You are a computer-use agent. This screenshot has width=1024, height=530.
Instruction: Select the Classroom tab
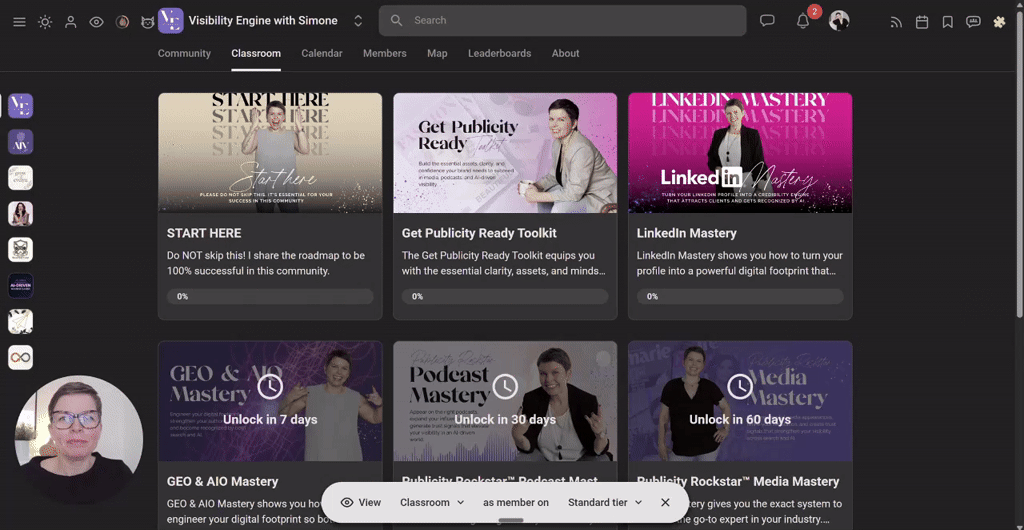click(256, 54)
